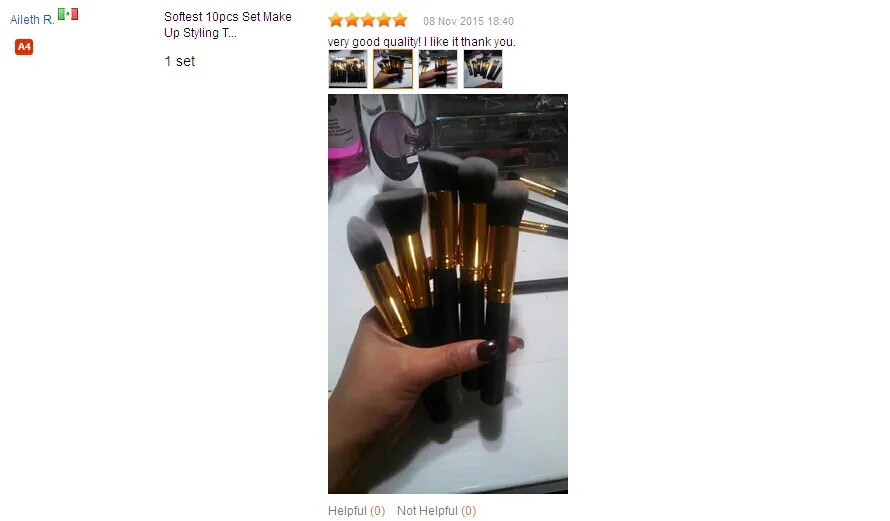Click the review text 'very good quality!'
890x521 pixels.
pos(374,41)
